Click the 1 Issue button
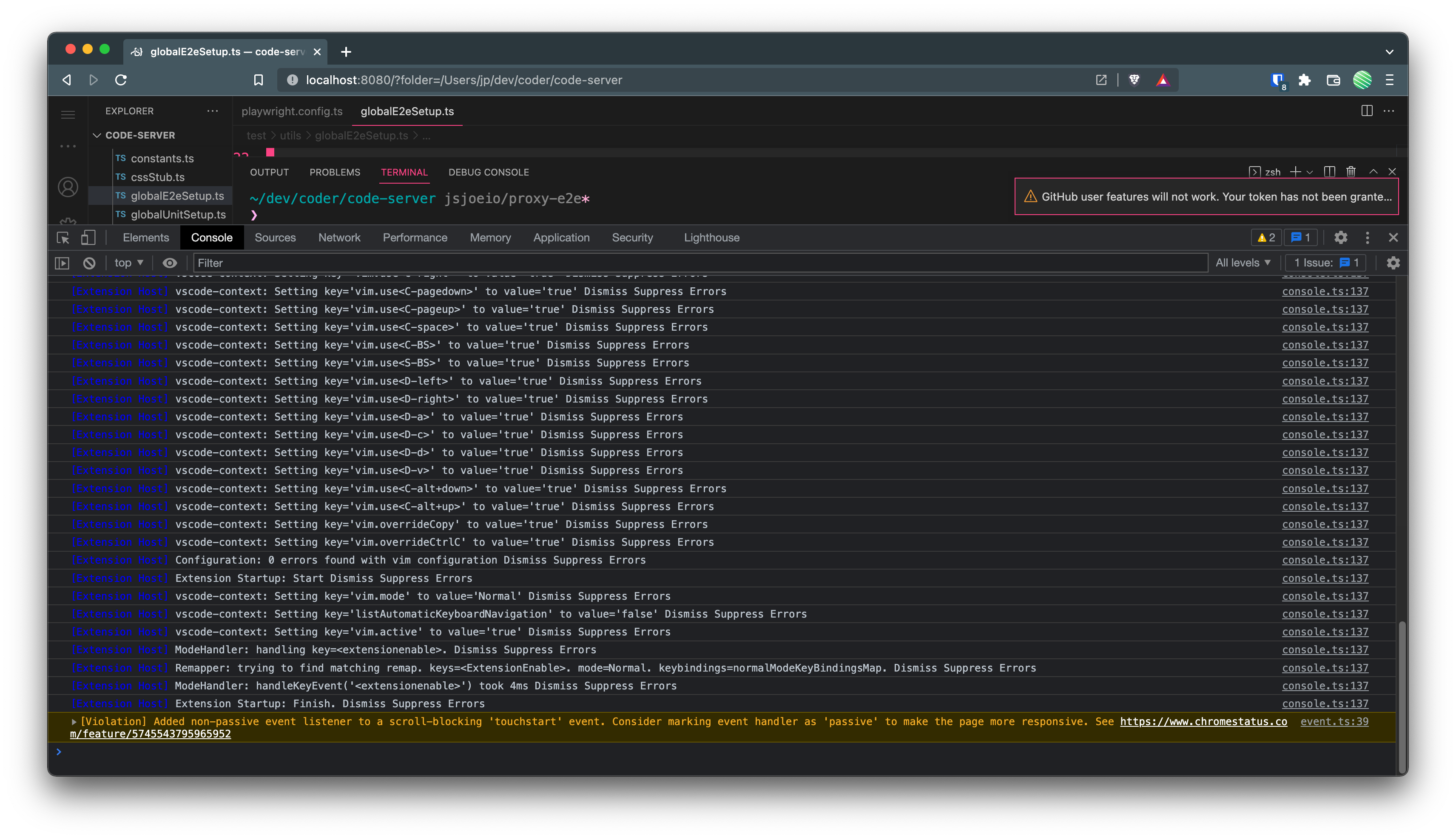This screenshot has width=1456, height=839. pos(1326,263)
